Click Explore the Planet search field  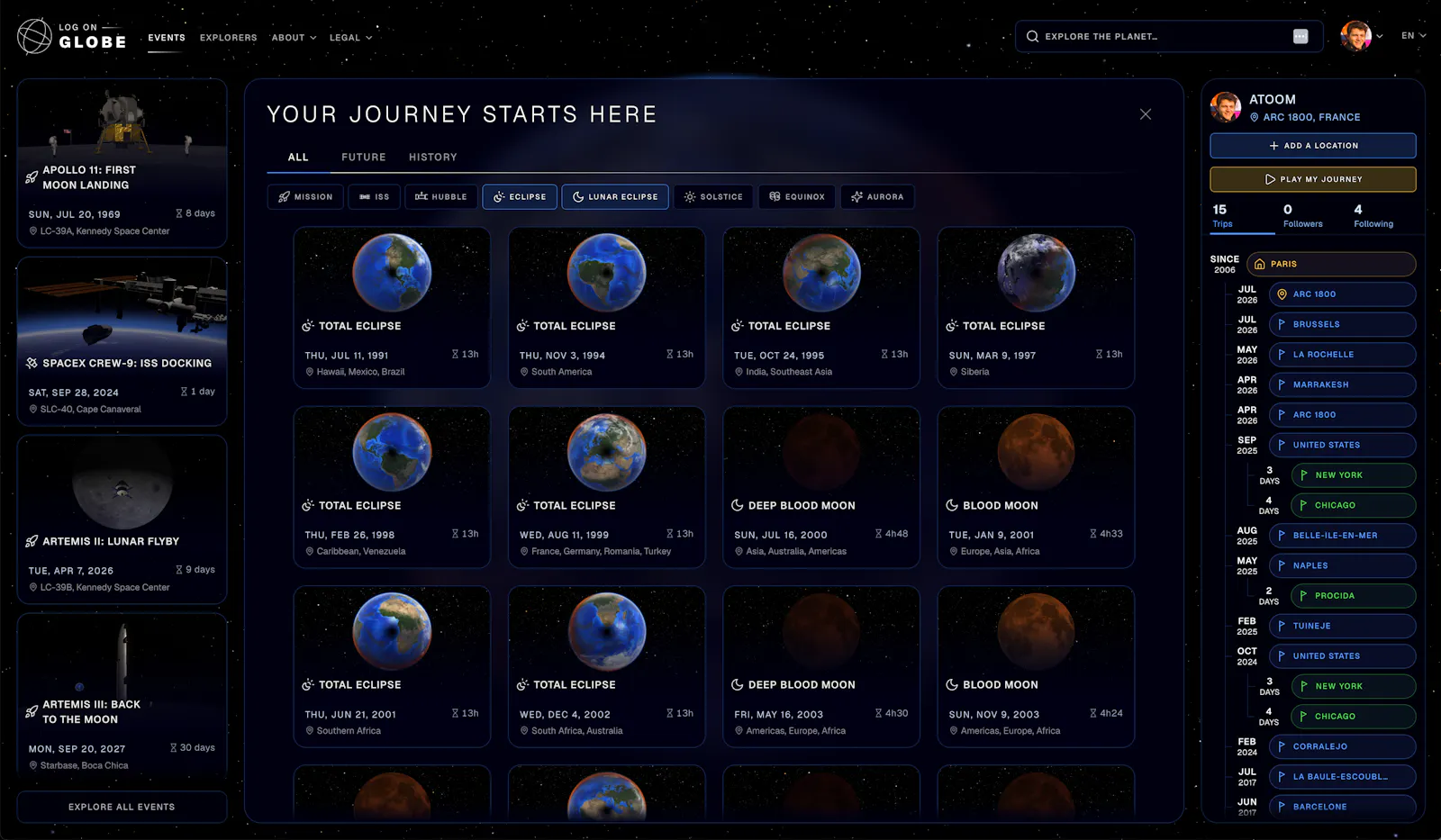click(x=1169, y=37)
